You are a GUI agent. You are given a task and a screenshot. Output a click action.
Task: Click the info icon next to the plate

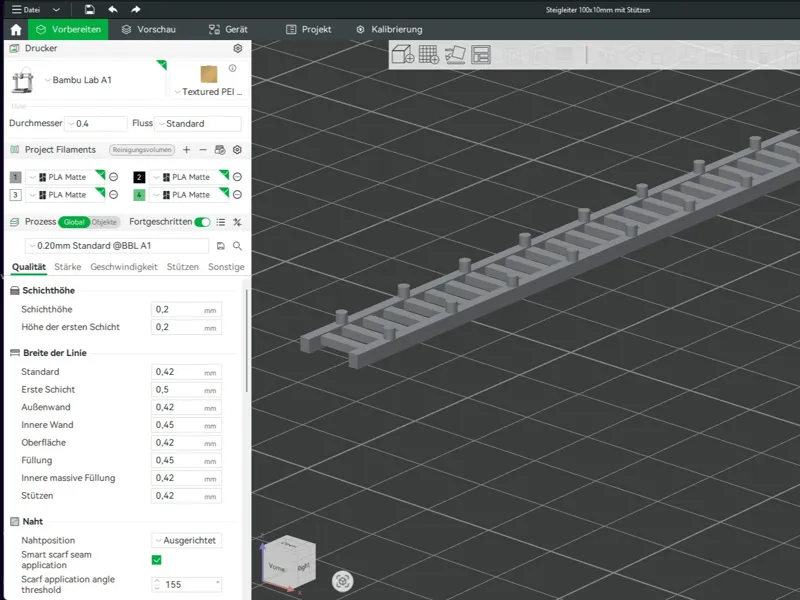[x=233, y=68]
